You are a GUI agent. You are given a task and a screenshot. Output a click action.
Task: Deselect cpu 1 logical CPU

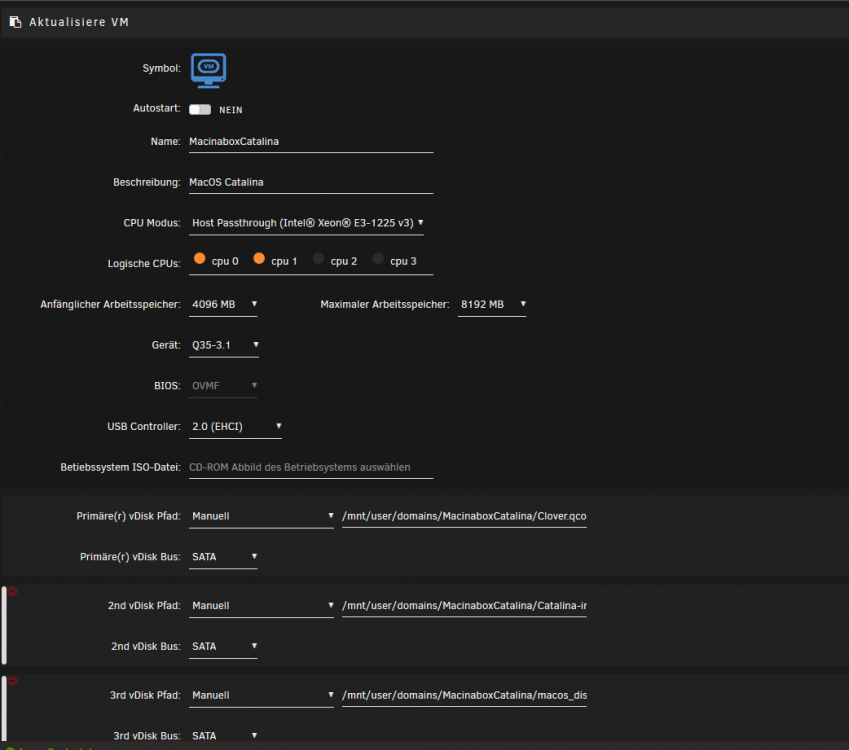tap(259, 259)
